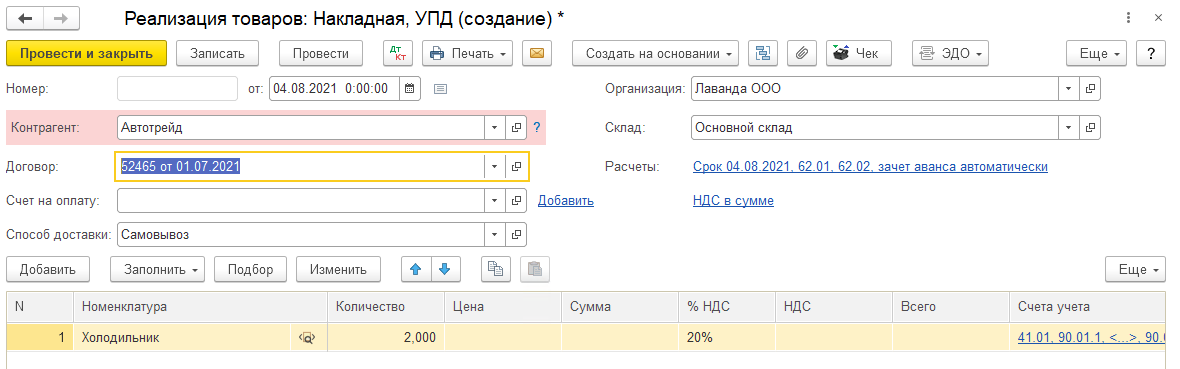Image resolution: width=1180 pixels, height=369 pixels.
Task: Open help with ? button
Action: pos(1151,53)
